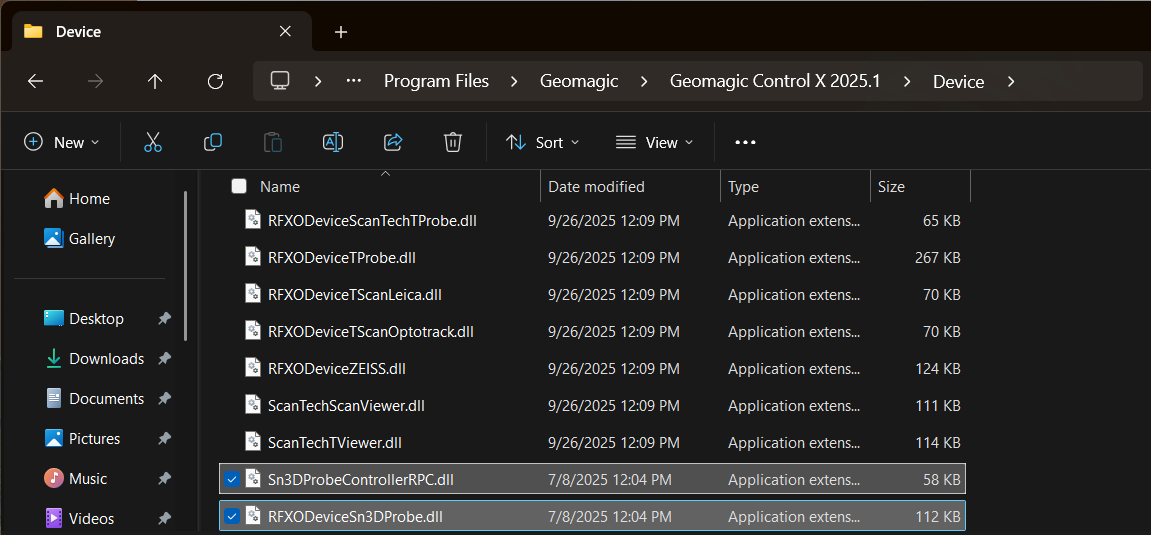Unpin Documents using its pin icon
This screenshot has height=535, width=1151.
164,398
